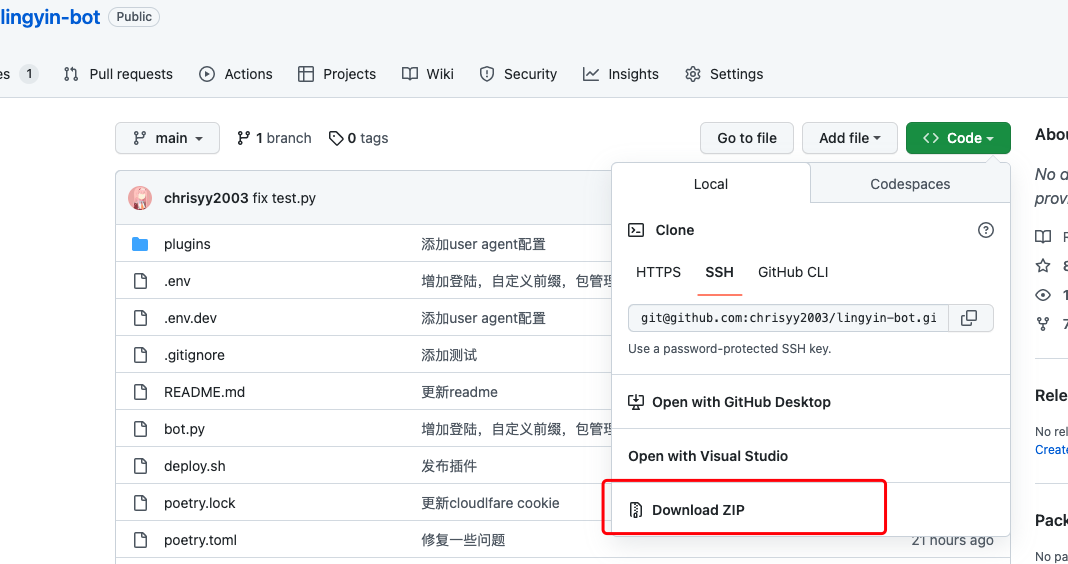Click the clone help question mark icon
1068x564 pixels.
click(985, 230)
